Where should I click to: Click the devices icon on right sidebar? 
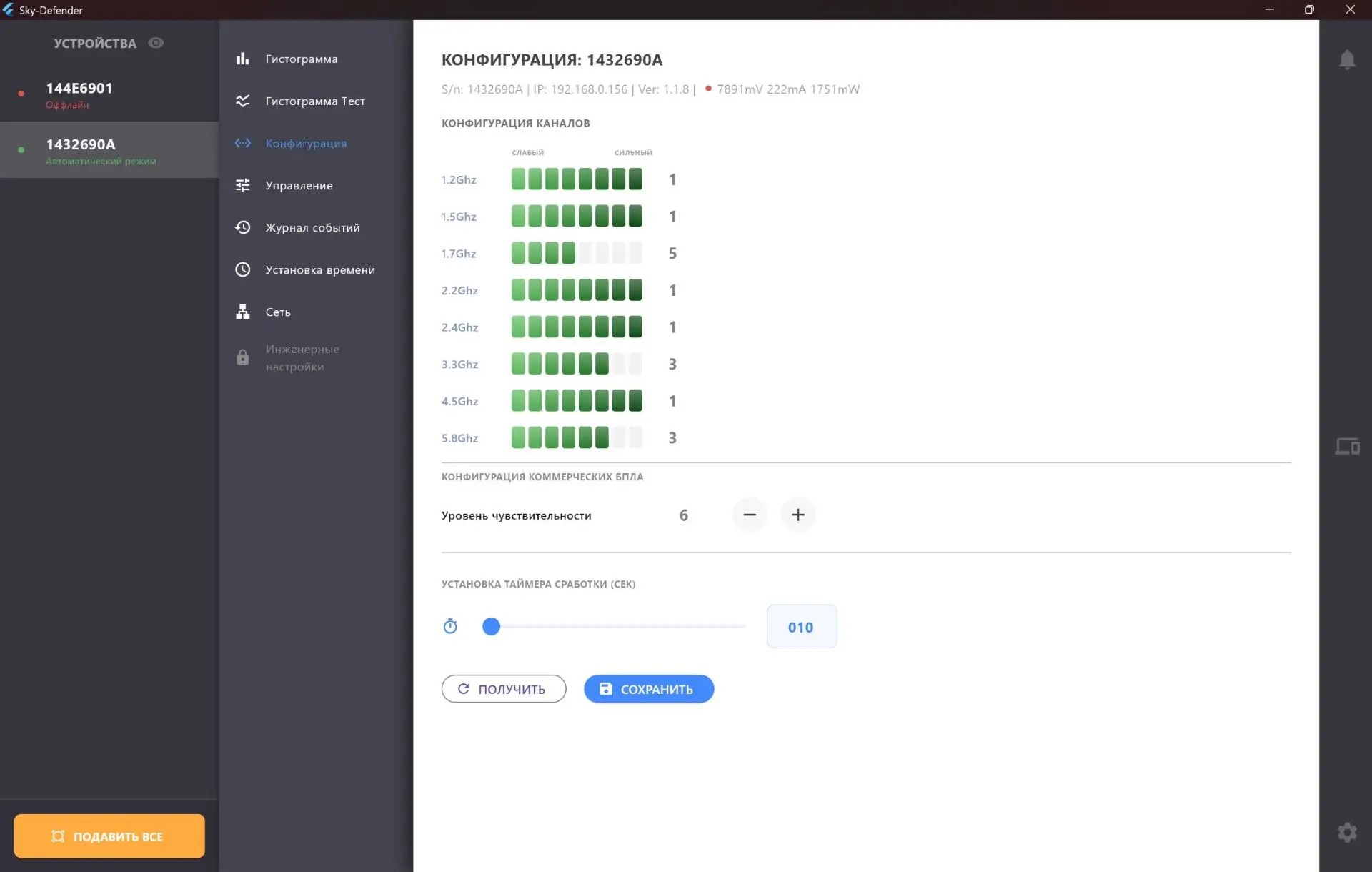1347,447
